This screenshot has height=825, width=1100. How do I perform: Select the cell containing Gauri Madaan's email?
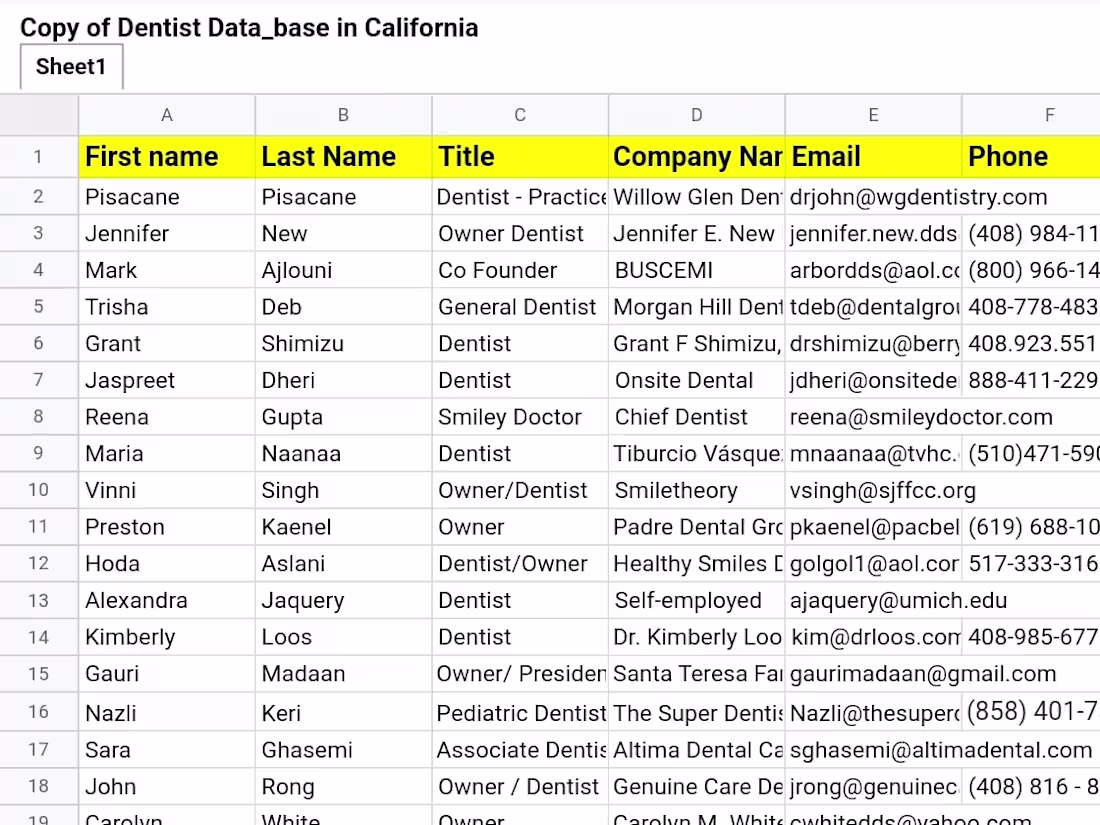point(872,673)
